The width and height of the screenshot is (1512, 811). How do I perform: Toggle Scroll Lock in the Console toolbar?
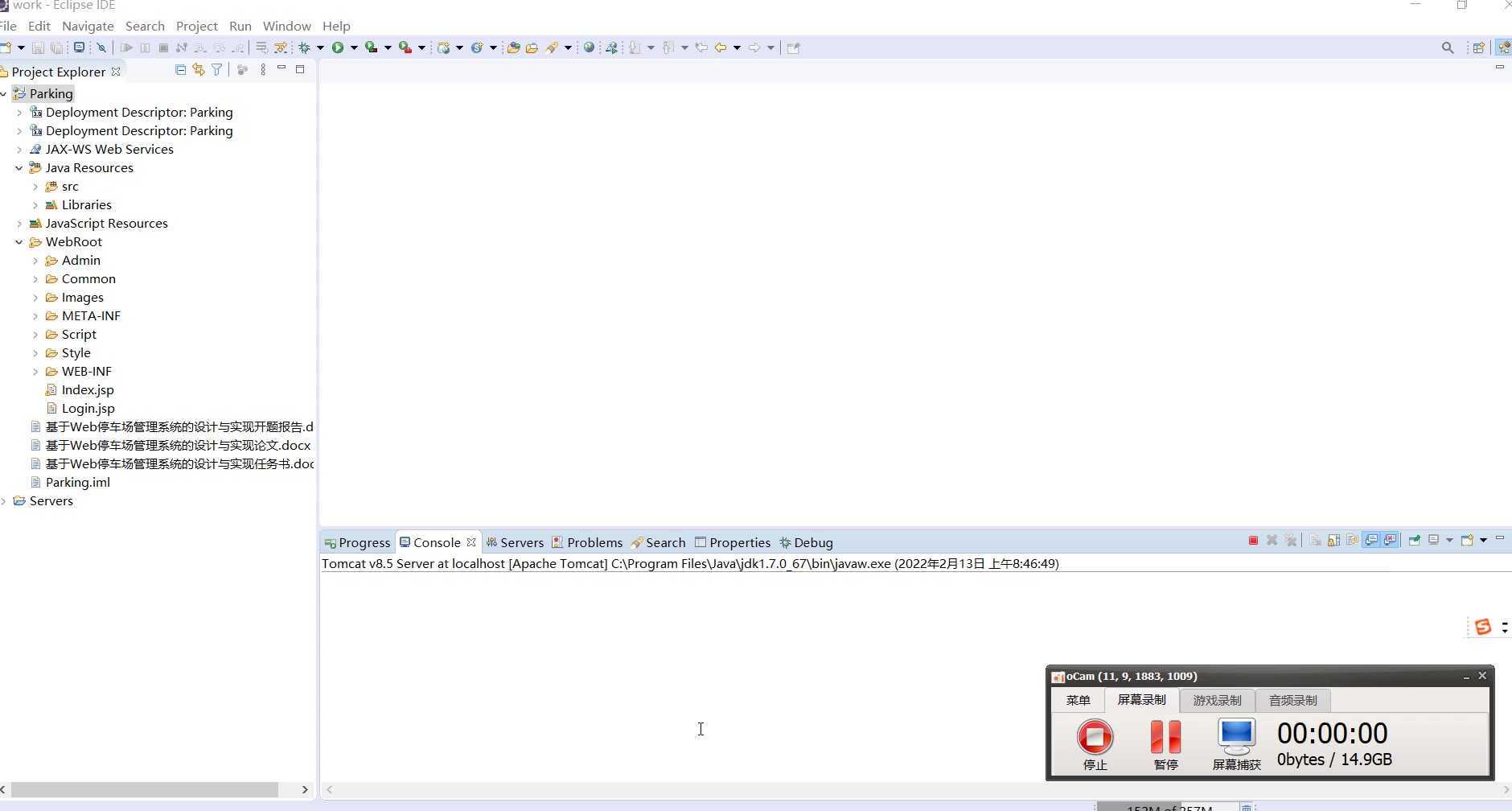pyautogui.click(x=1333, y=540)
